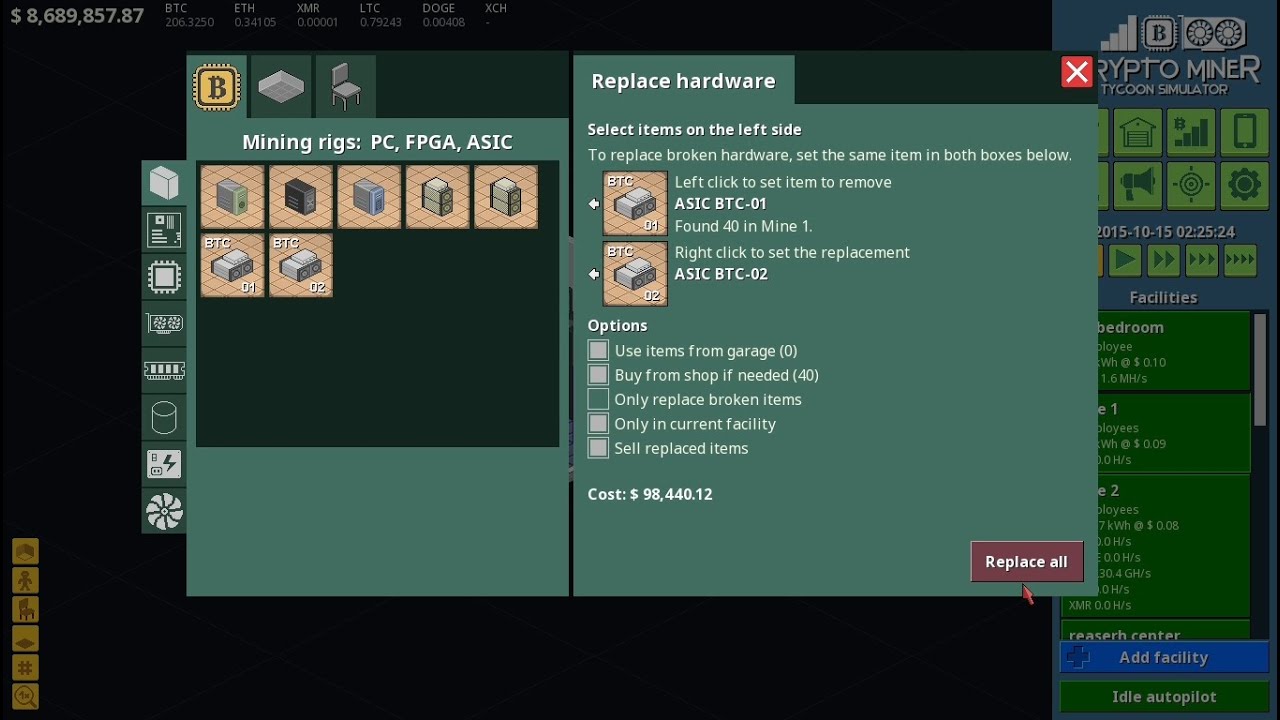Open the cooling fan category icon
The image size is (1280, 720).
pos(164,512)
